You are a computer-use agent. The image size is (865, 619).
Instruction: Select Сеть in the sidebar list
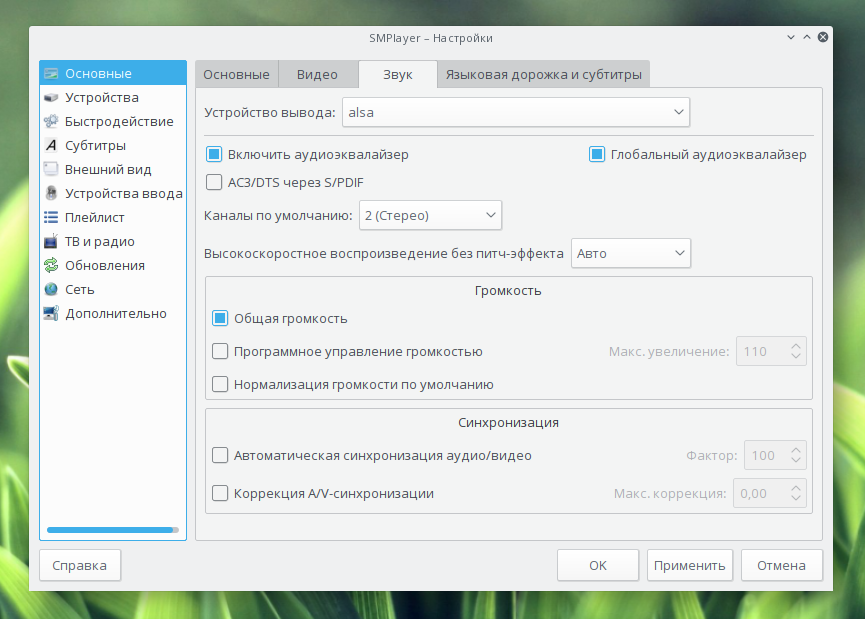point(113,289)
